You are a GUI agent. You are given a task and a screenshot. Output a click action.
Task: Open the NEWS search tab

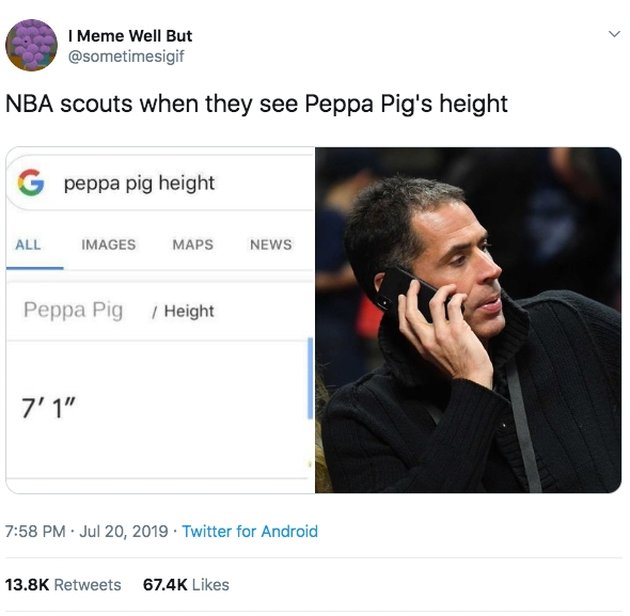[x=271, y=244]
